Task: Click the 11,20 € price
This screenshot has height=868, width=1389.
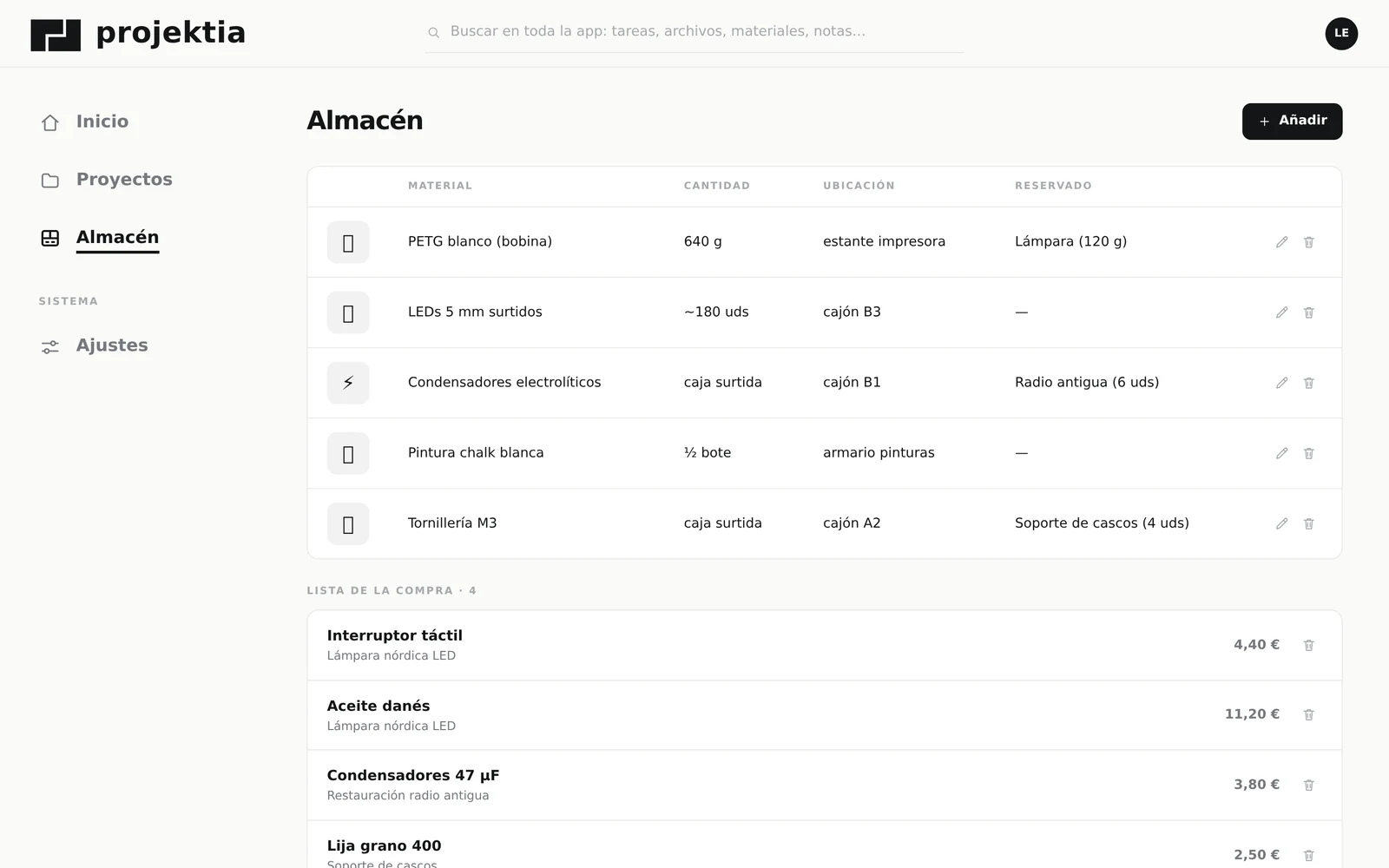Action: click(1252, 714)
